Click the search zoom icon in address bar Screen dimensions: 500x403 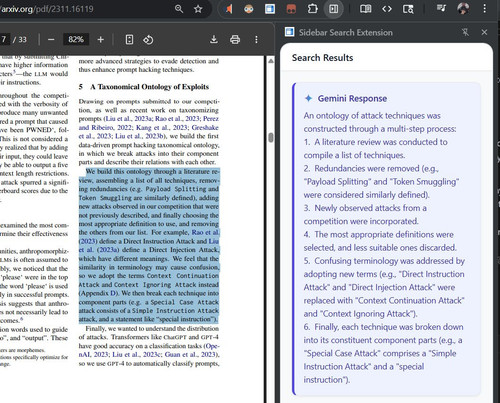point(179,9)
